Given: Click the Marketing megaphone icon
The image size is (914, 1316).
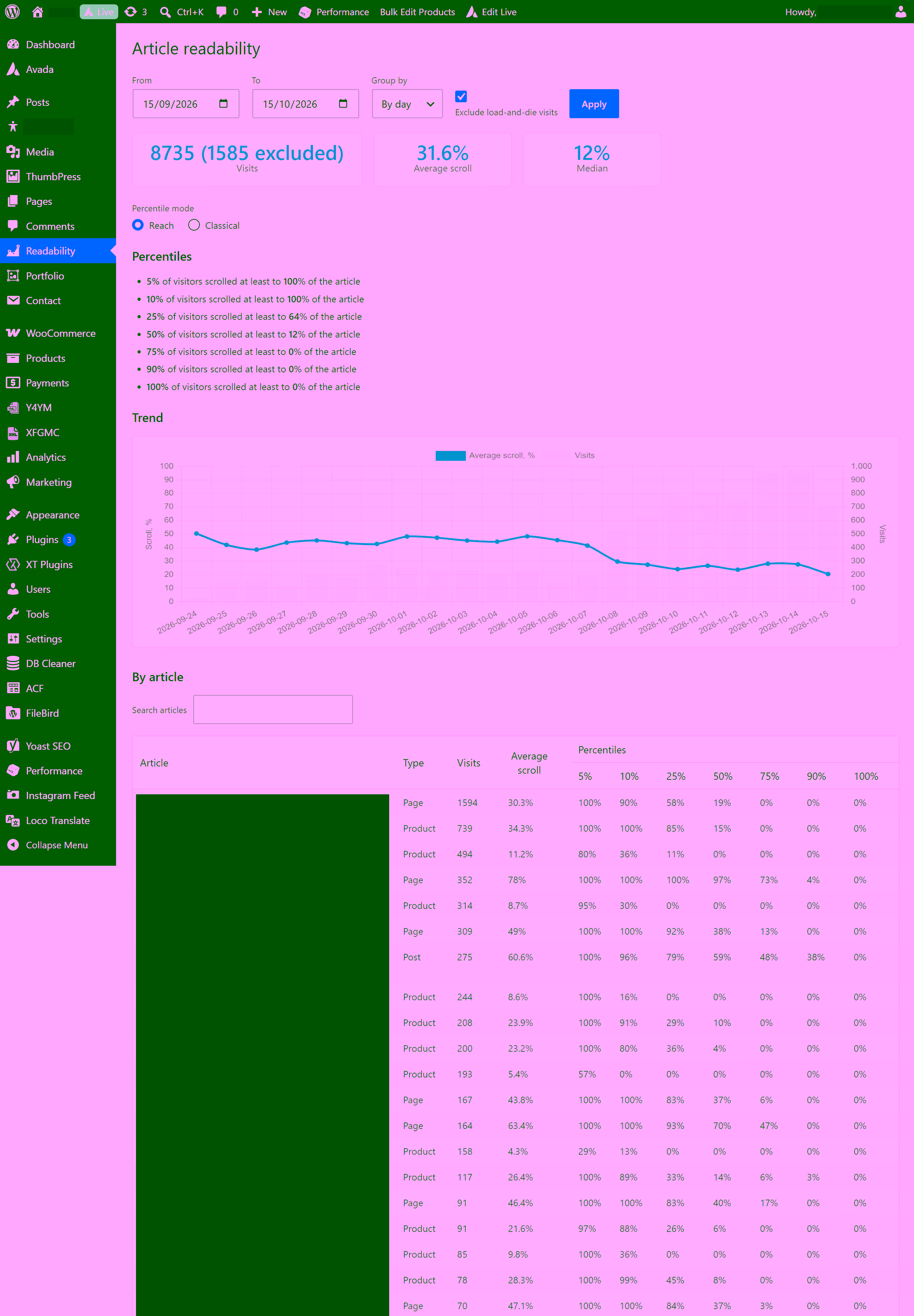Looking at the screenshot, I should coord(13,482).
